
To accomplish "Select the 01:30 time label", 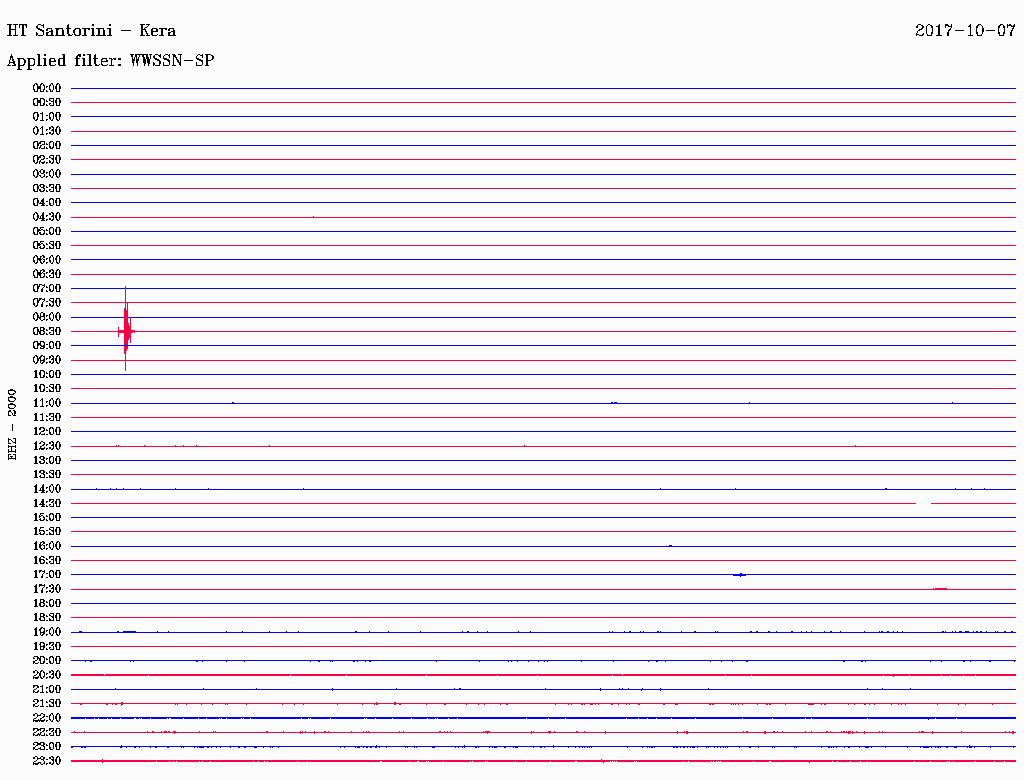I will pyautogui.click(x=47, y=131).
